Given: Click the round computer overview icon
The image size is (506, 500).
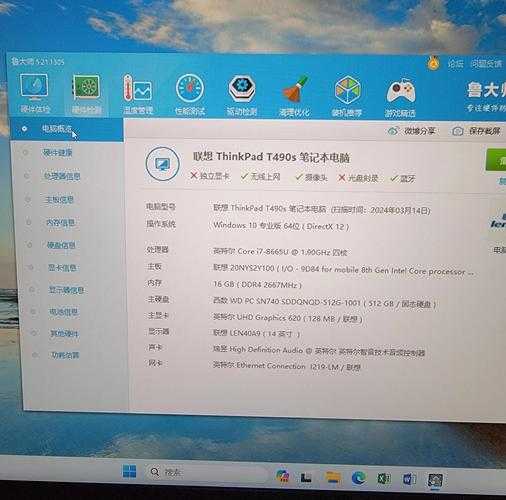Looking at the screenshot, I should [x=162, y=164].
